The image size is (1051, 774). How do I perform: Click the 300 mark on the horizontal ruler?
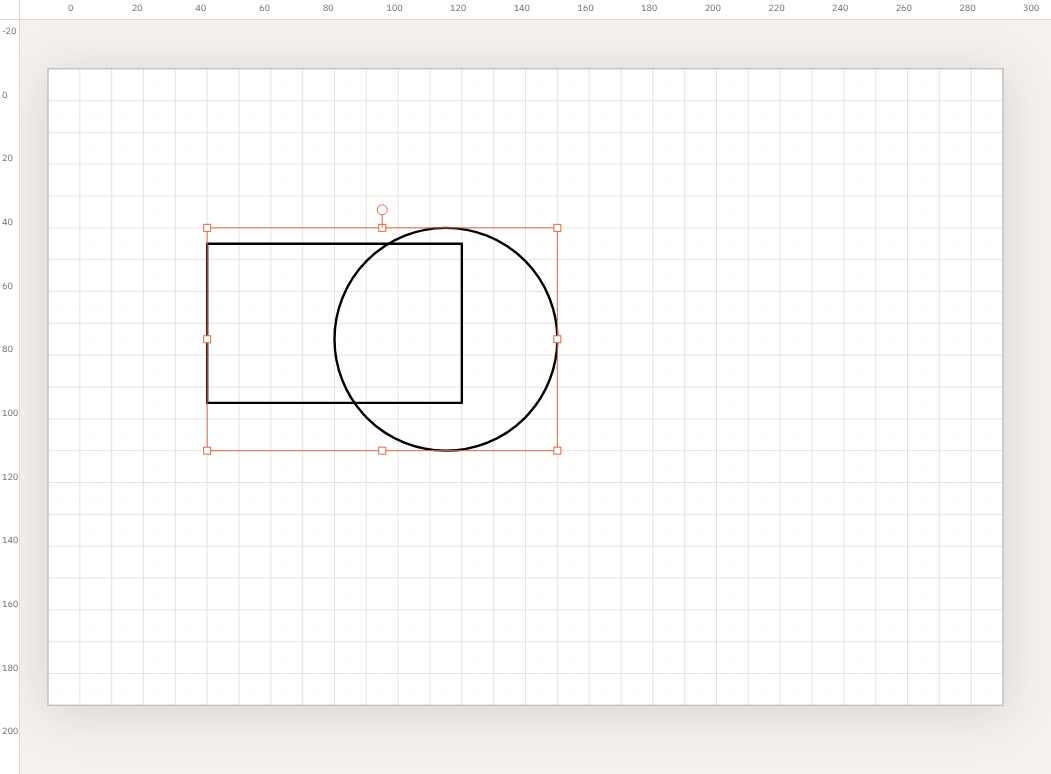tap(1031, 8)
